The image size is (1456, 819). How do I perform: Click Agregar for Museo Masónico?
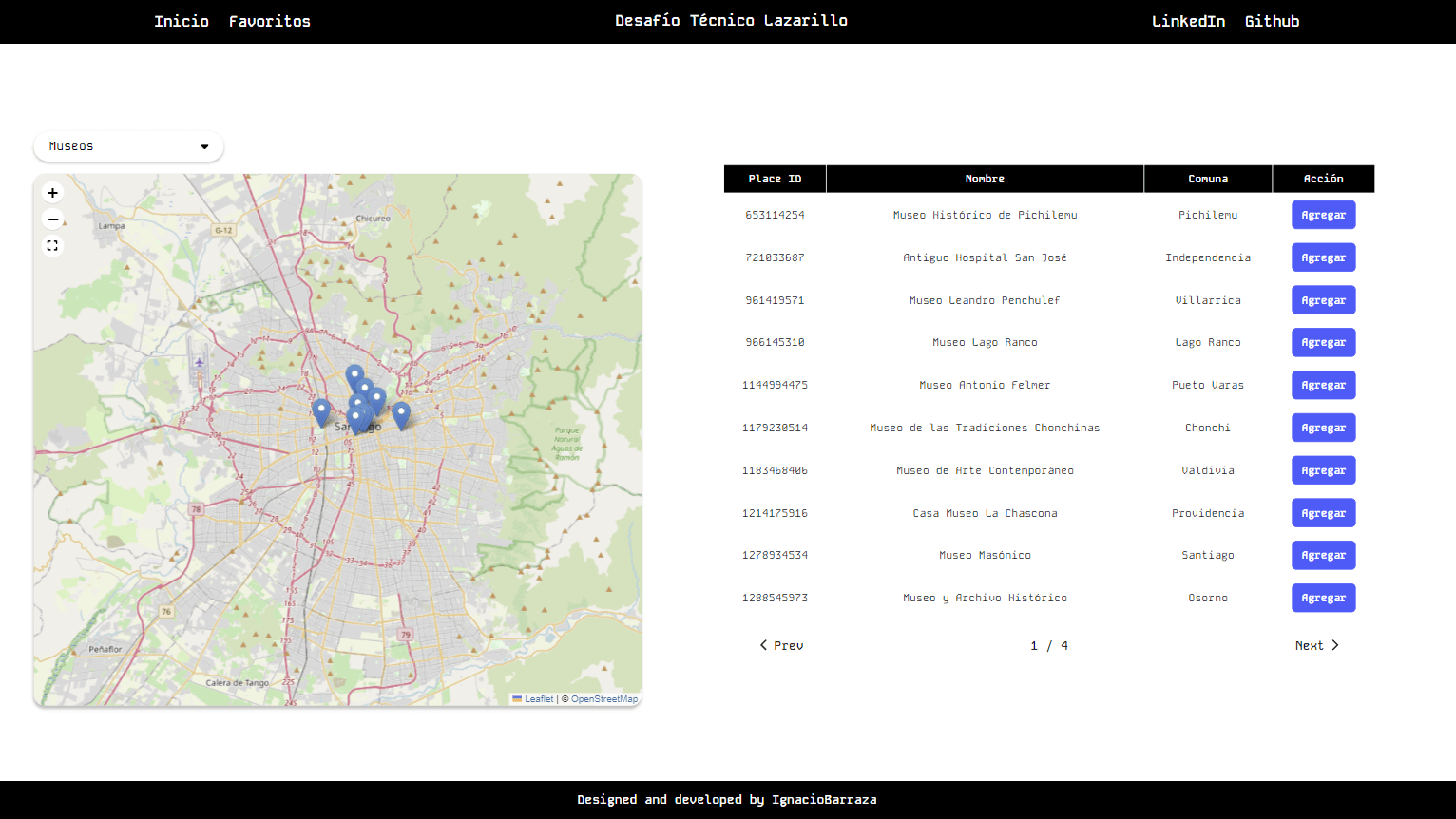pos(1323,555)
